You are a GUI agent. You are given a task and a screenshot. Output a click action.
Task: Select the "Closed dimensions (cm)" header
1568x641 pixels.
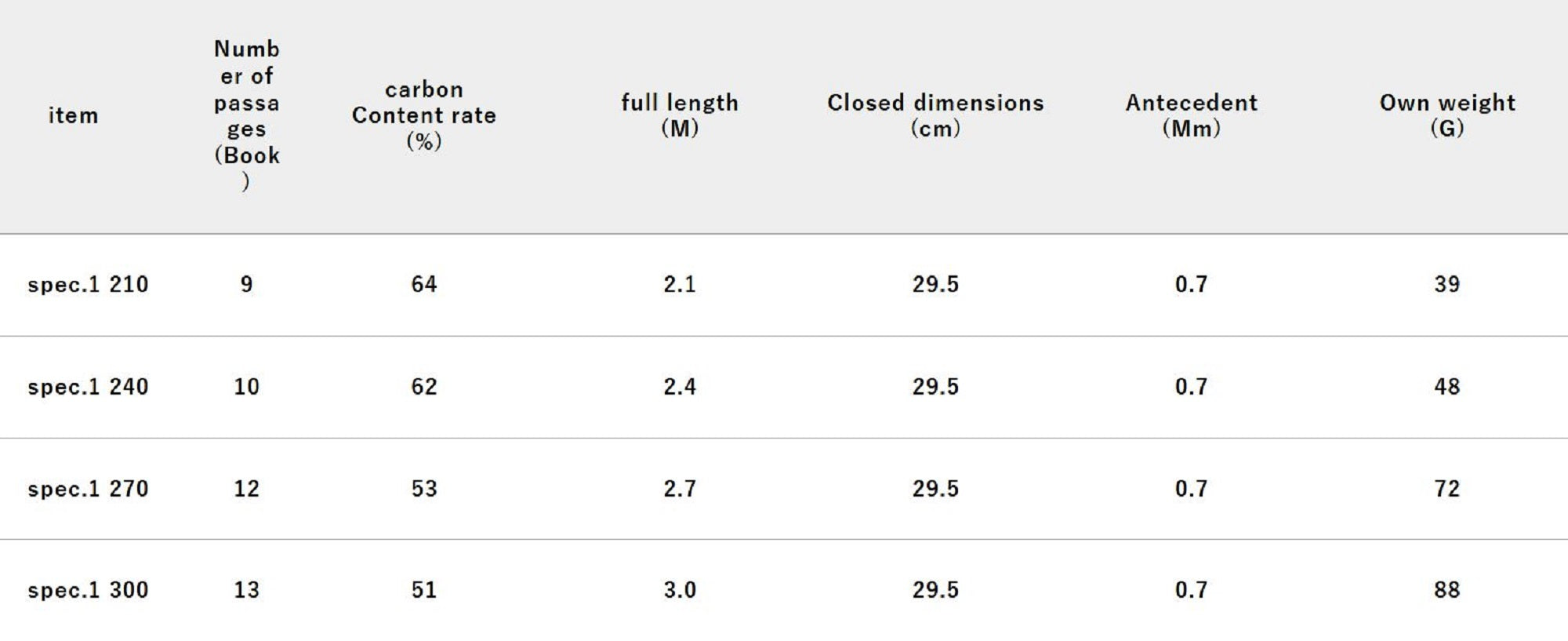[935, 115]
